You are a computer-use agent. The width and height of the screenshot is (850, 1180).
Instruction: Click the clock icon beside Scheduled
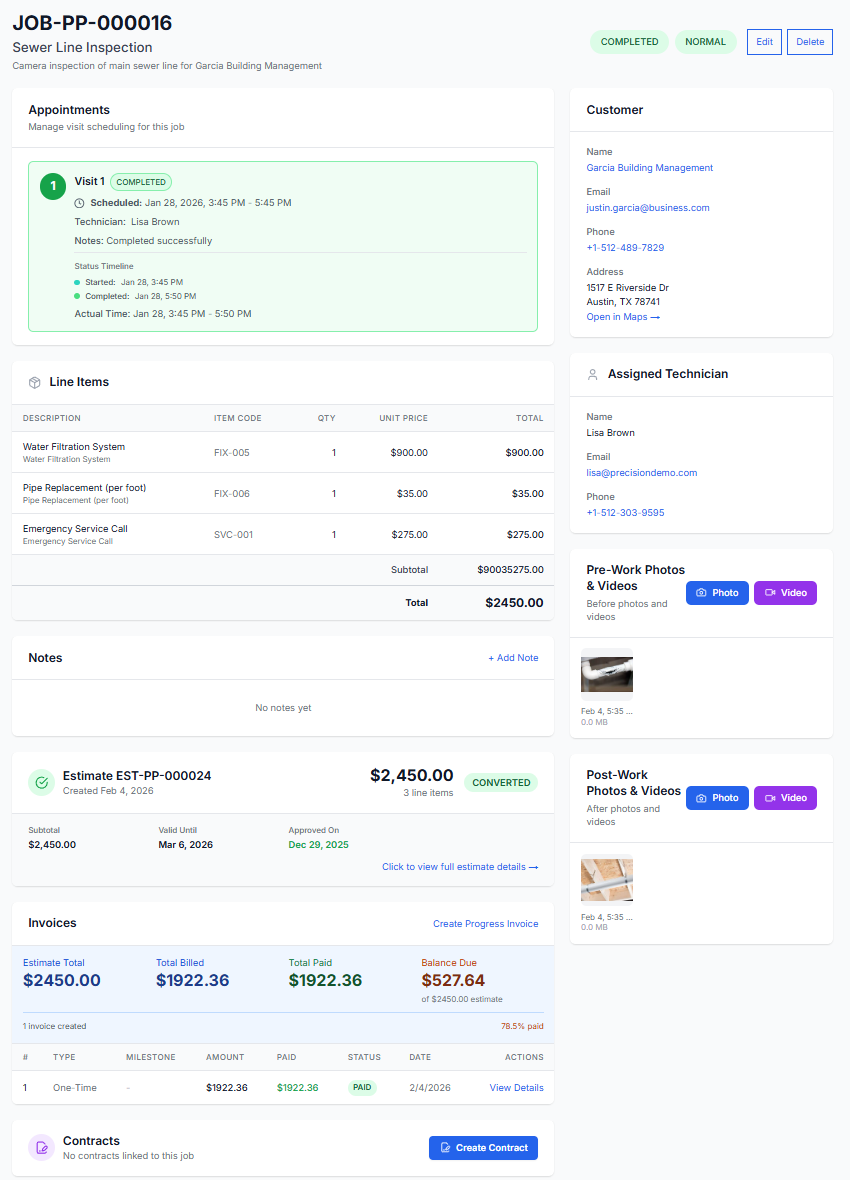coord(80,203)
